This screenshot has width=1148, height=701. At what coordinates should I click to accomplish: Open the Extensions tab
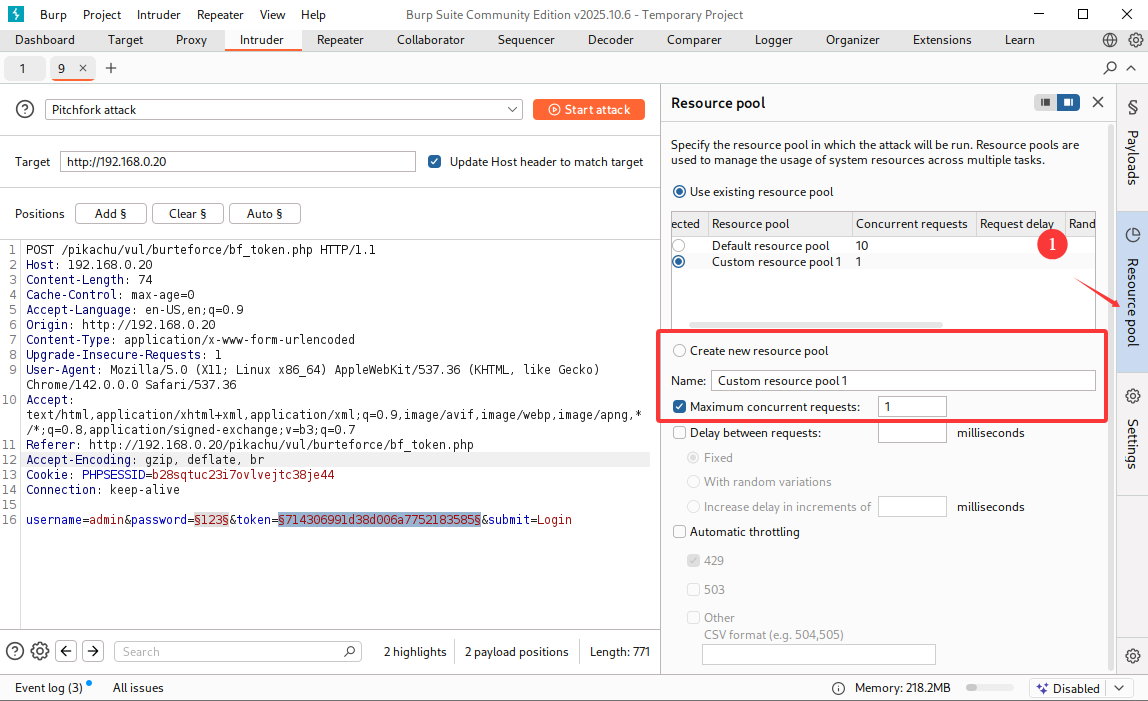(942, 40)
